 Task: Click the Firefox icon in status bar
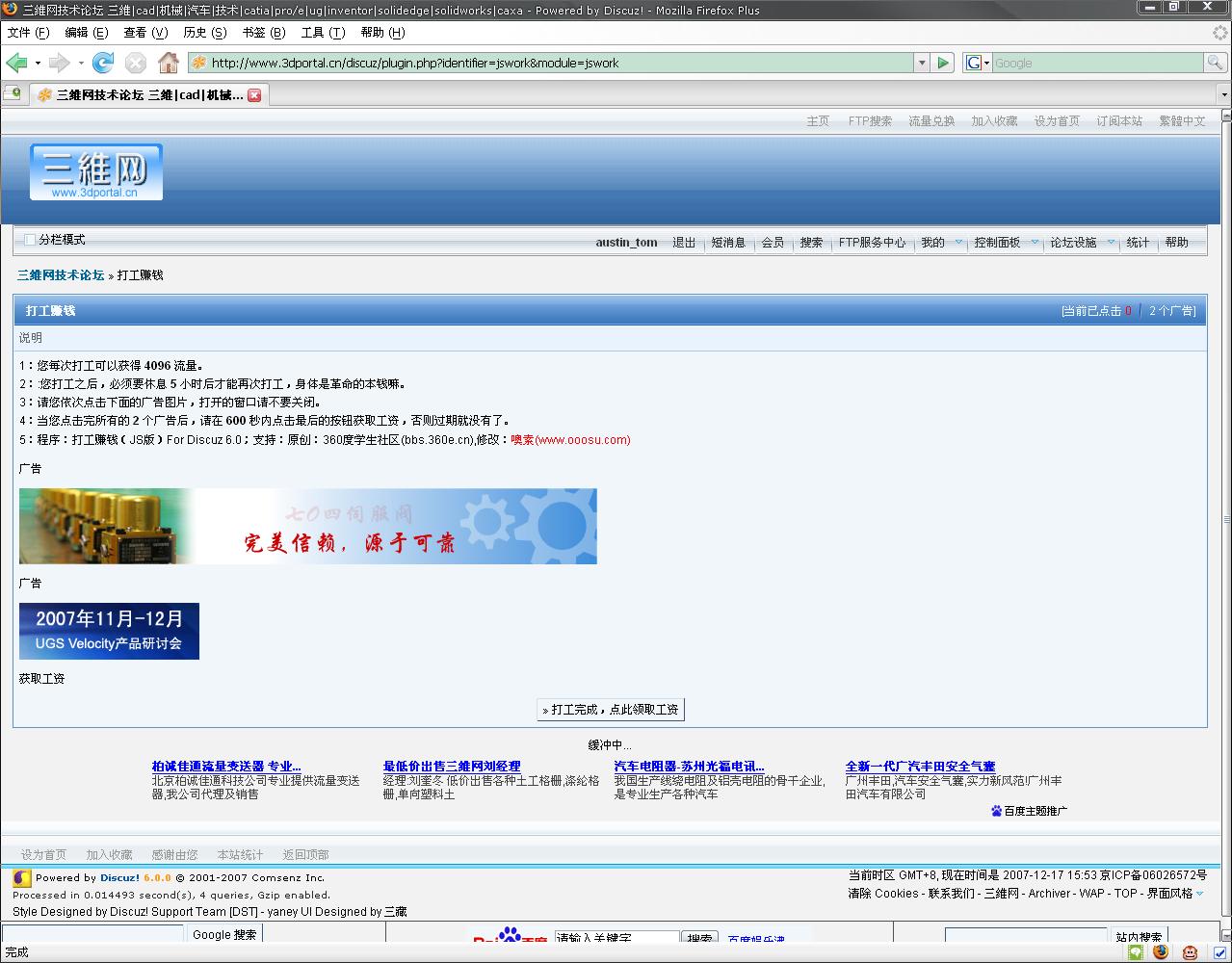click(x=1161, y=952)
